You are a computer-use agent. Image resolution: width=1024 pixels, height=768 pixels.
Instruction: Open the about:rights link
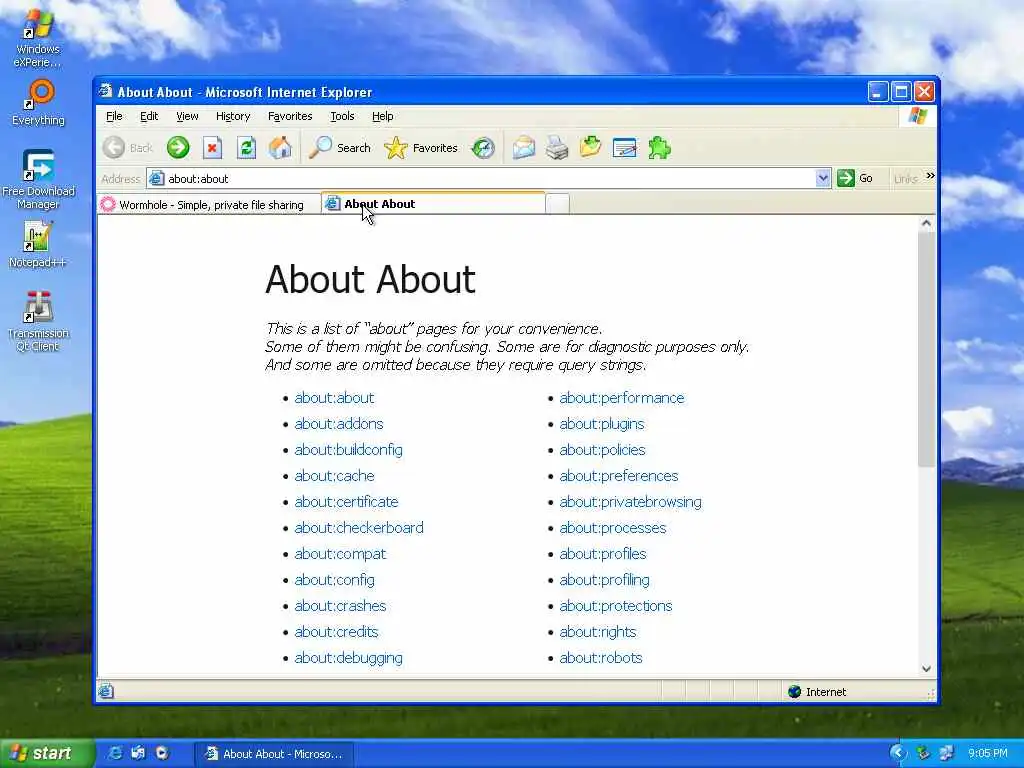[598, 632]
